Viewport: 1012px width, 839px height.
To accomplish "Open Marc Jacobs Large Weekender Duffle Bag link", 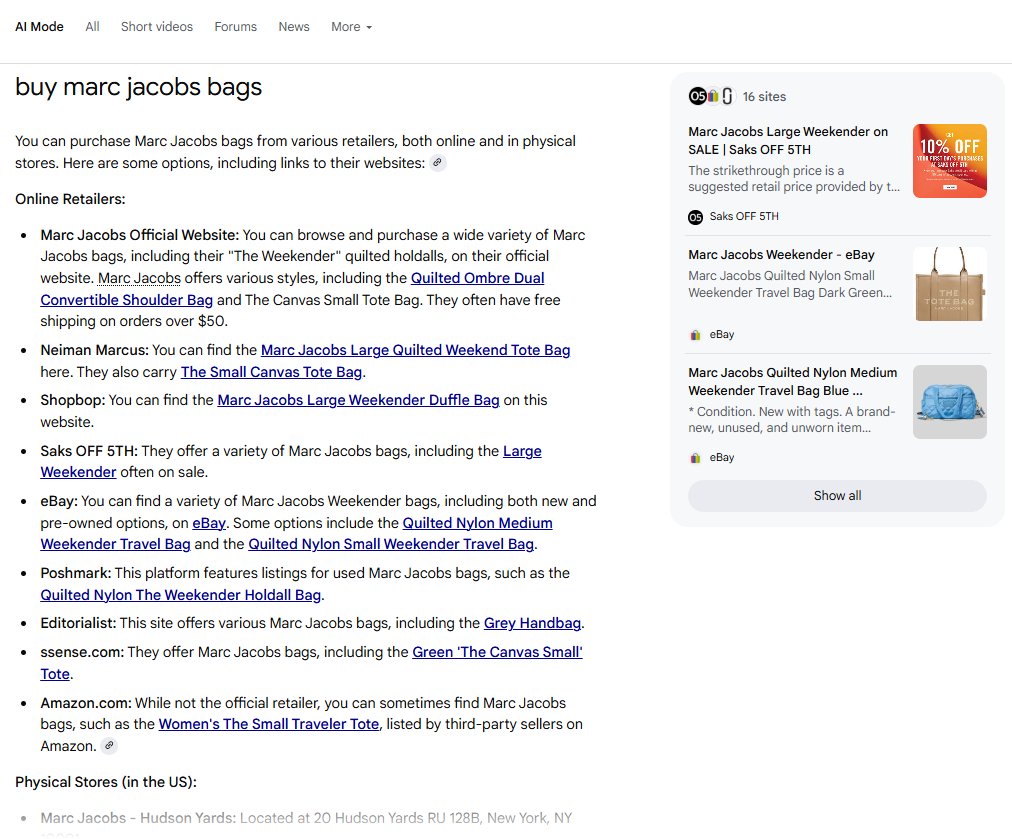I will (358, 399).
